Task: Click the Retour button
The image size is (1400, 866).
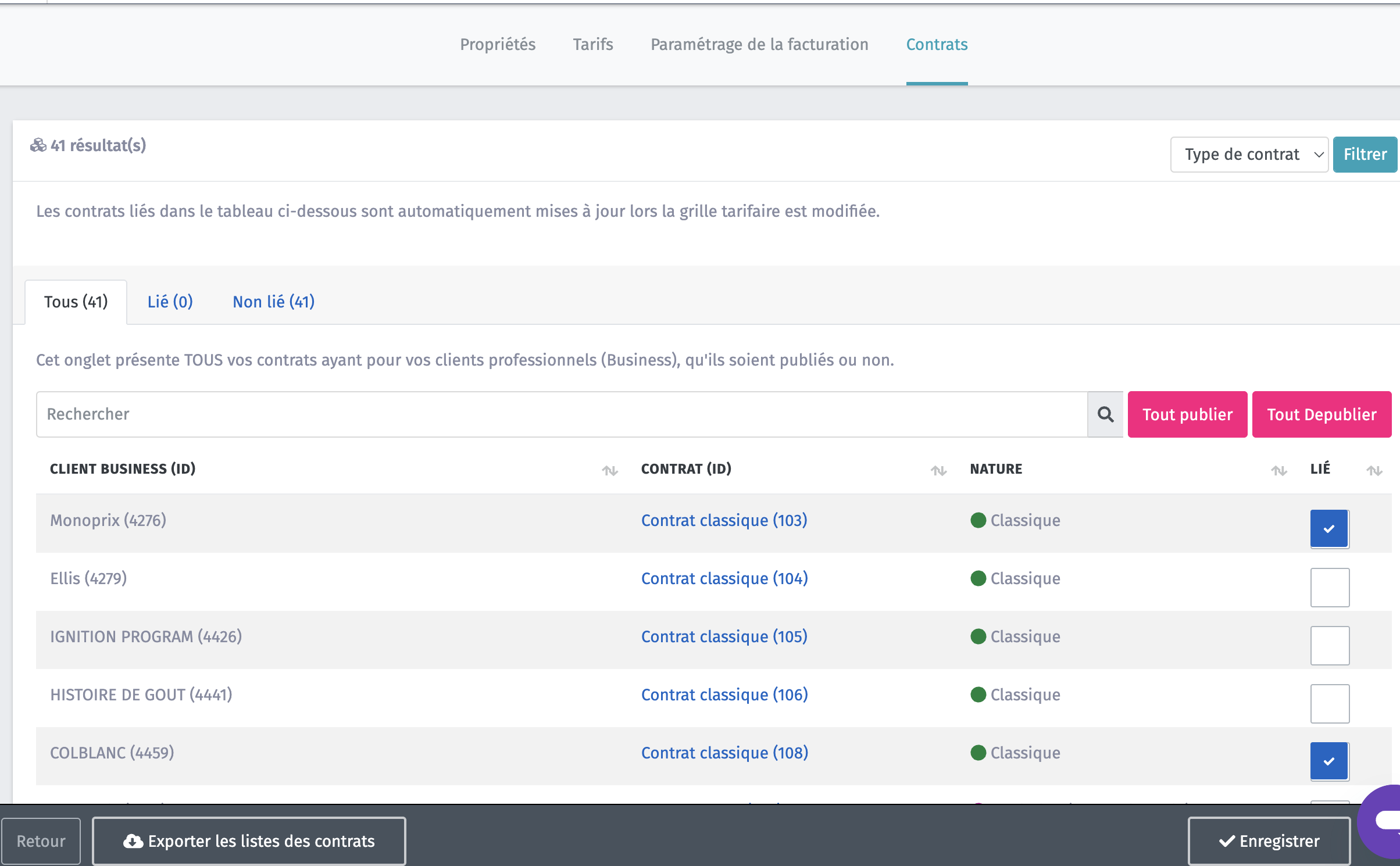Action: click(41, 841)
